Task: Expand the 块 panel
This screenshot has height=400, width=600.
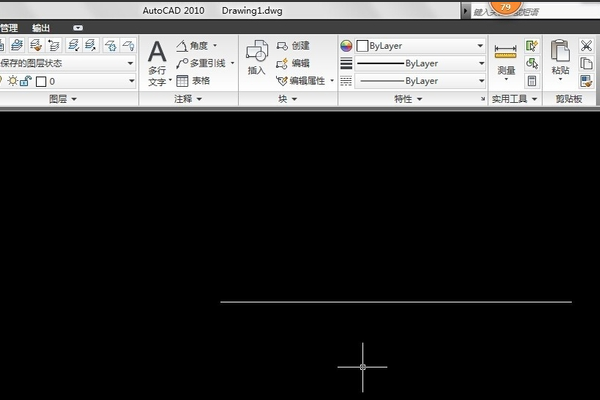Action: tap(287, 99)
